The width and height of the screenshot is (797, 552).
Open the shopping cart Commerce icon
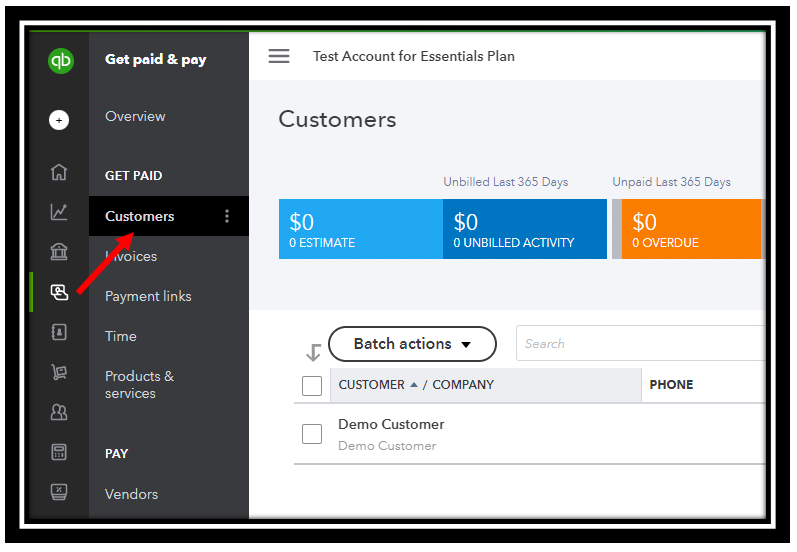click(x=59, y=372)
